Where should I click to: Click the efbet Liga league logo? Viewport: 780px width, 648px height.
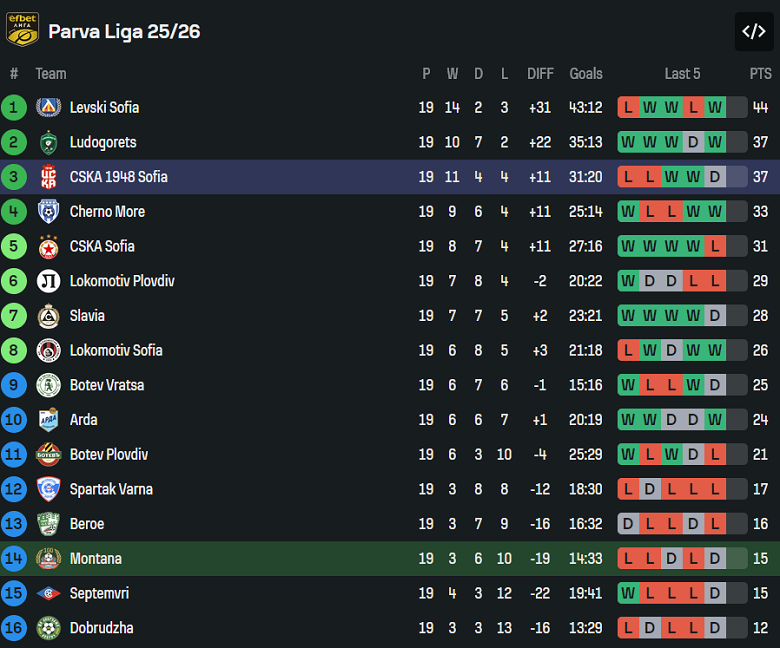pos(23,30)
